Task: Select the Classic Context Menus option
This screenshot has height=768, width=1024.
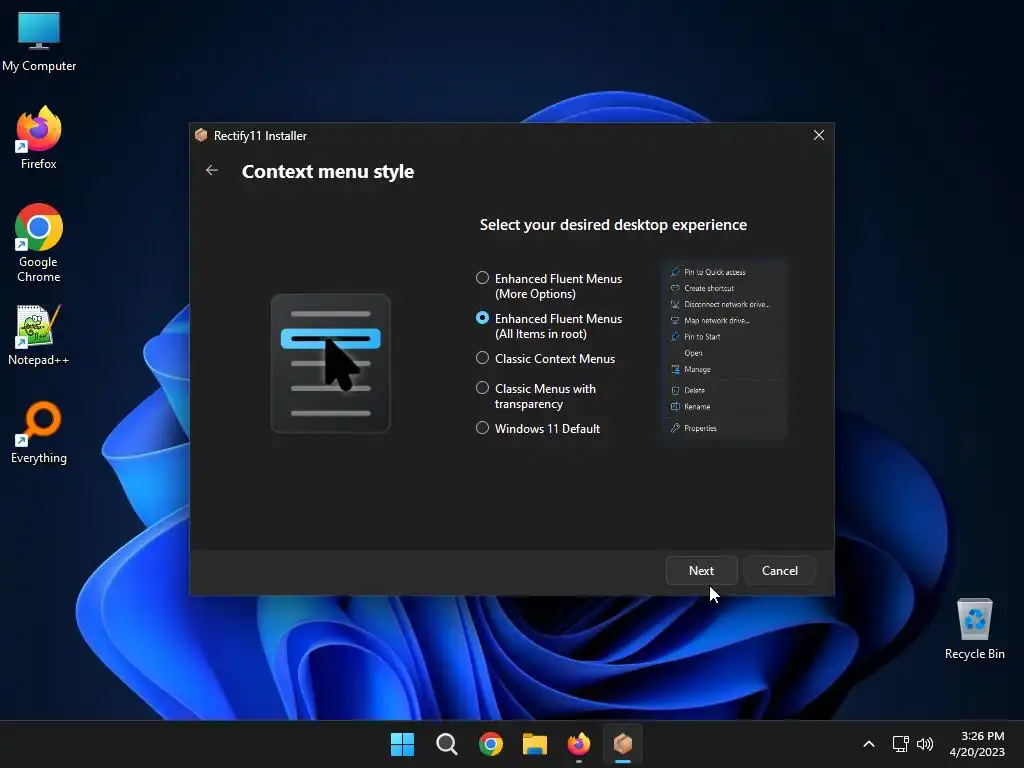Action: 545,359
